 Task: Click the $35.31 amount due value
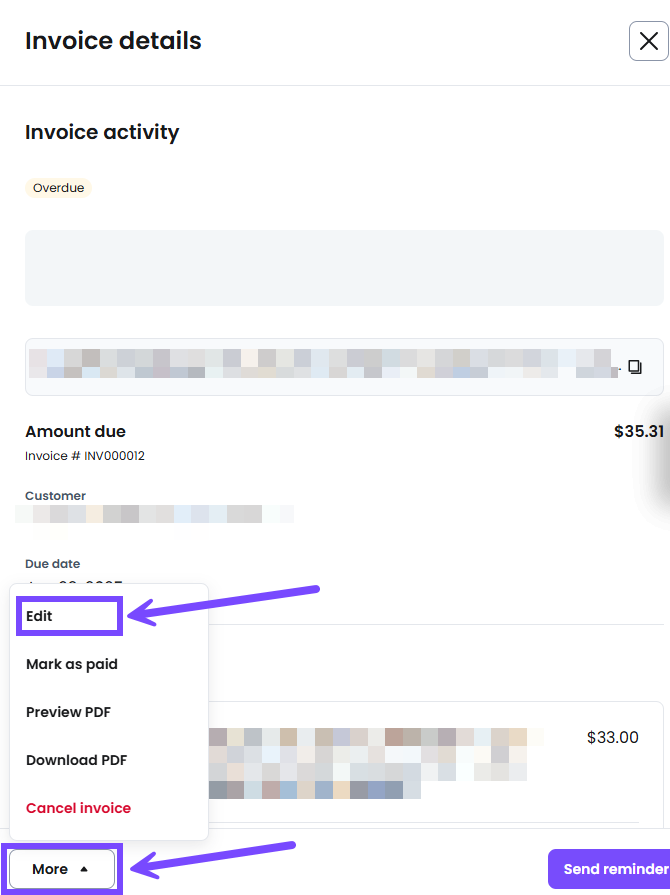pos(639,431)
